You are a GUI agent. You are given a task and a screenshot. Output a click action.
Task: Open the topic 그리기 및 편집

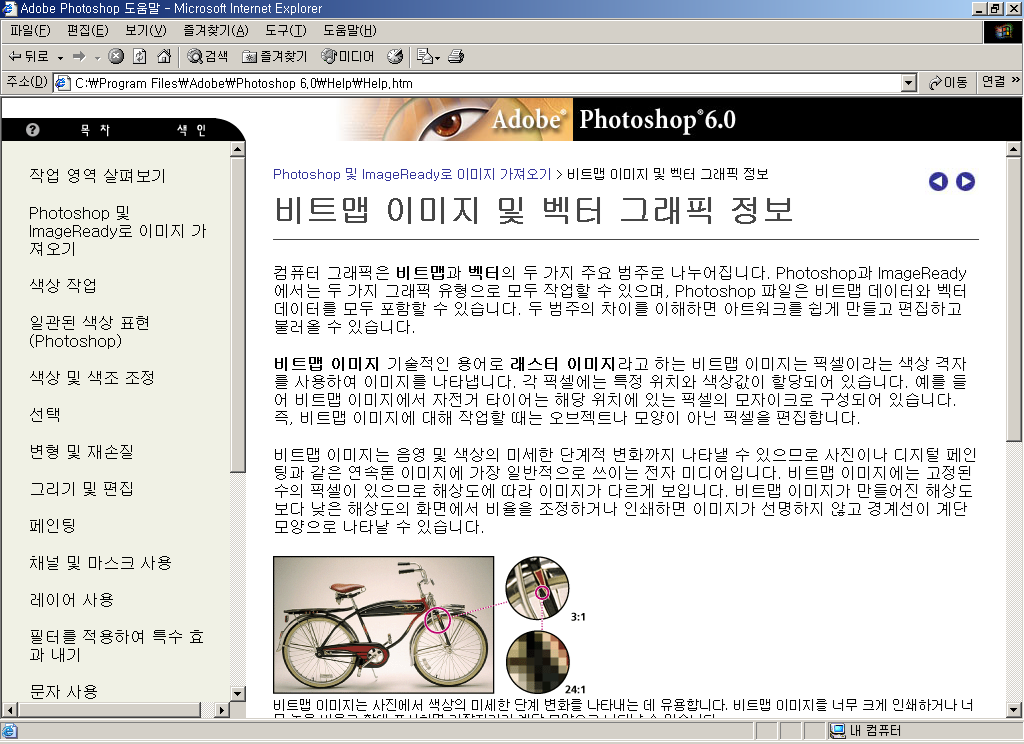coord(82,489)
